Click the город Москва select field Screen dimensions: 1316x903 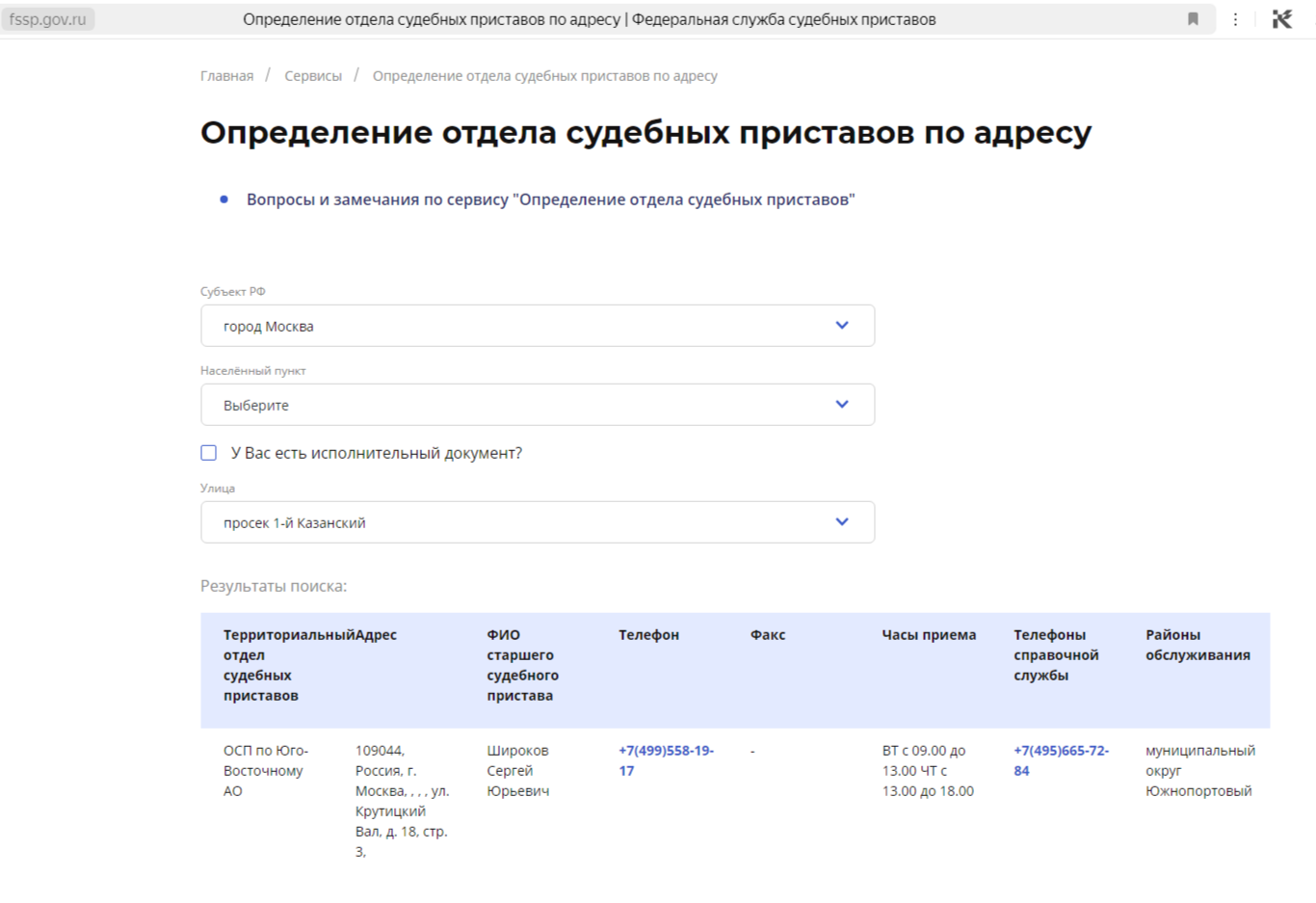pos(538,326)
